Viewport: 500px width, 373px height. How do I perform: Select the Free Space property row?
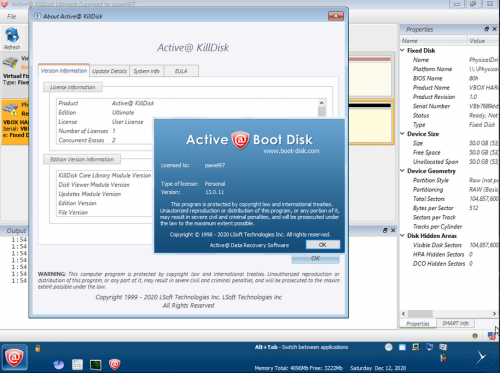coord(449,152)
